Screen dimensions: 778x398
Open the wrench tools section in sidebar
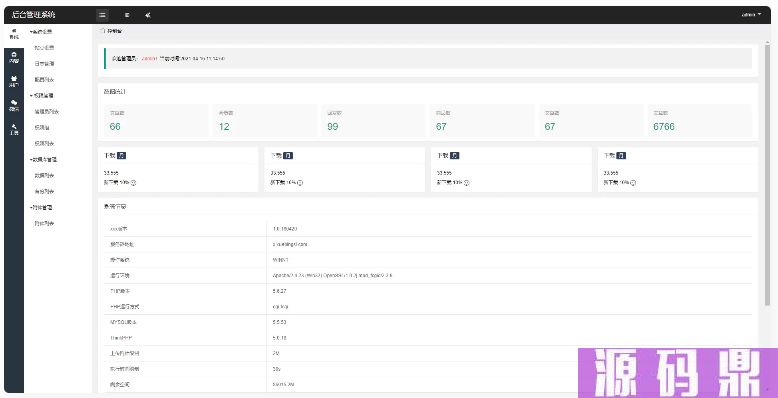(x=14, y=130)
